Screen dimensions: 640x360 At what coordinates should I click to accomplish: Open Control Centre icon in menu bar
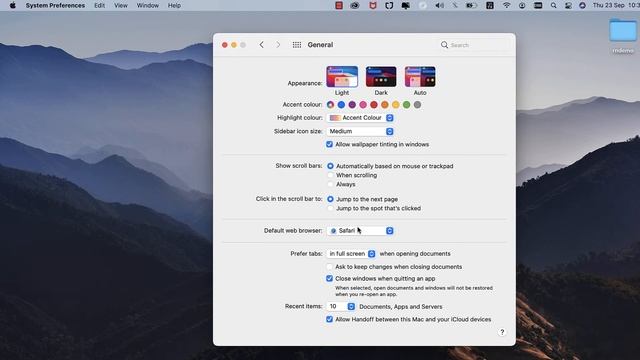[568, 5]
